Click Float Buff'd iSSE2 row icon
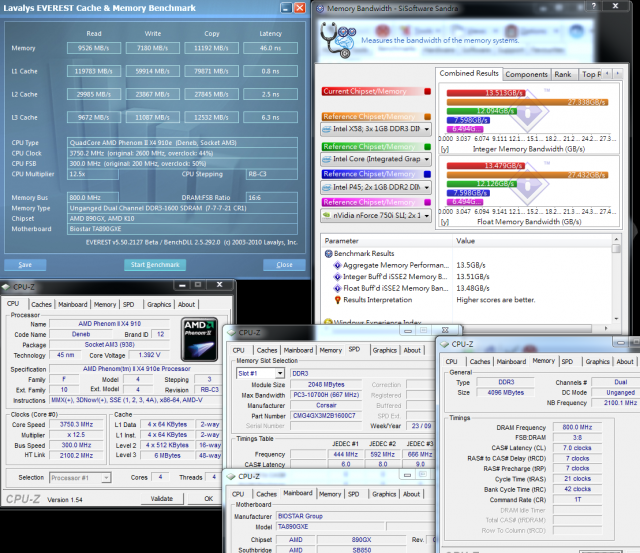This screenshot has width=640, height=553. pyautogui.click(x=337, y=288)
